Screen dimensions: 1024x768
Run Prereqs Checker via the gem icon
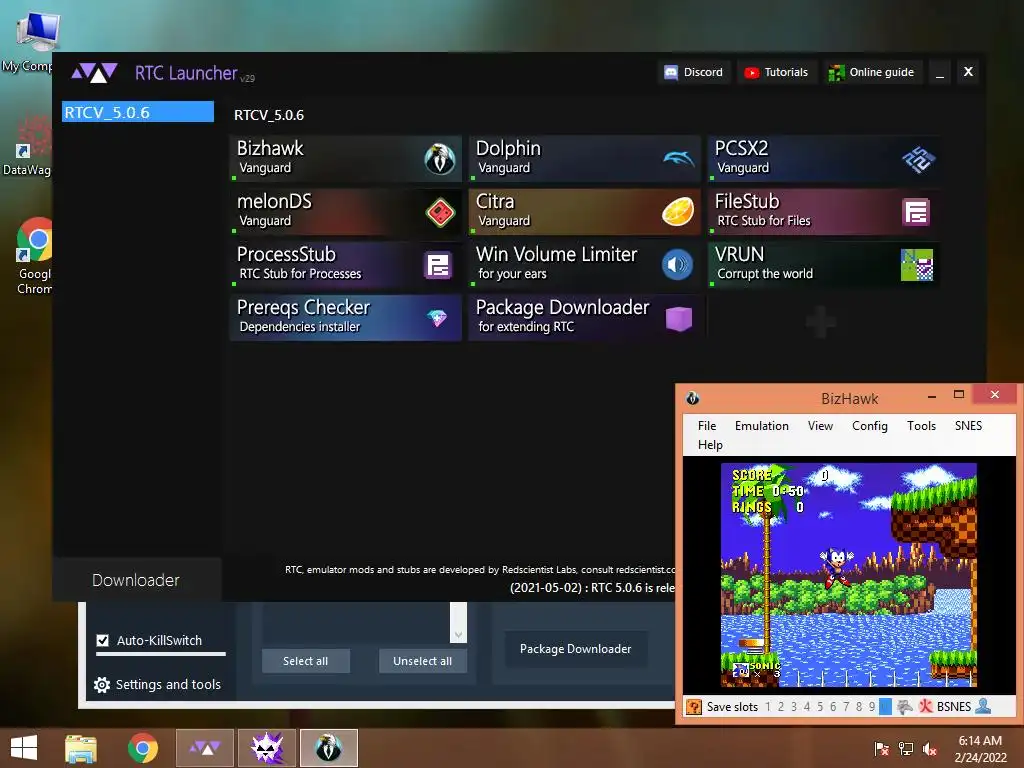(437, 318)
